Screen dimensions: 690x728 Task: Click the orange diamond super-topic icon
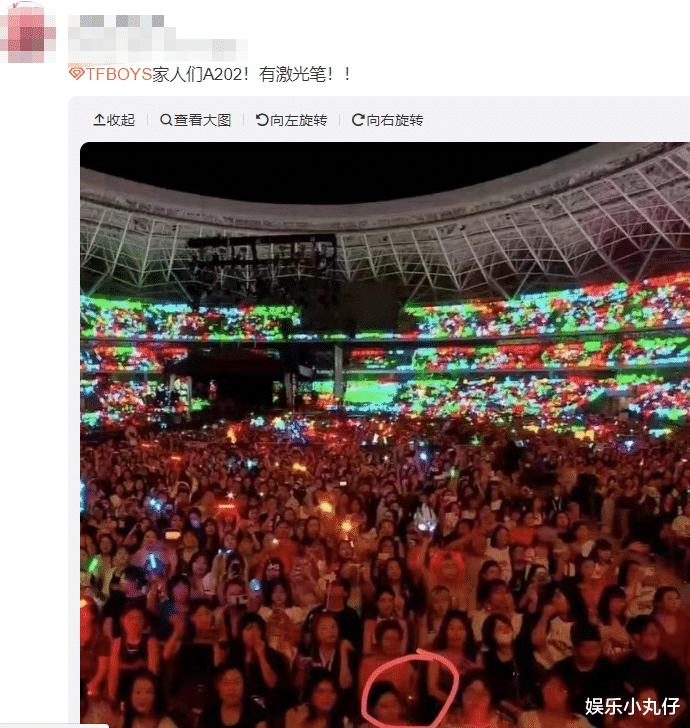click(77, 74)
